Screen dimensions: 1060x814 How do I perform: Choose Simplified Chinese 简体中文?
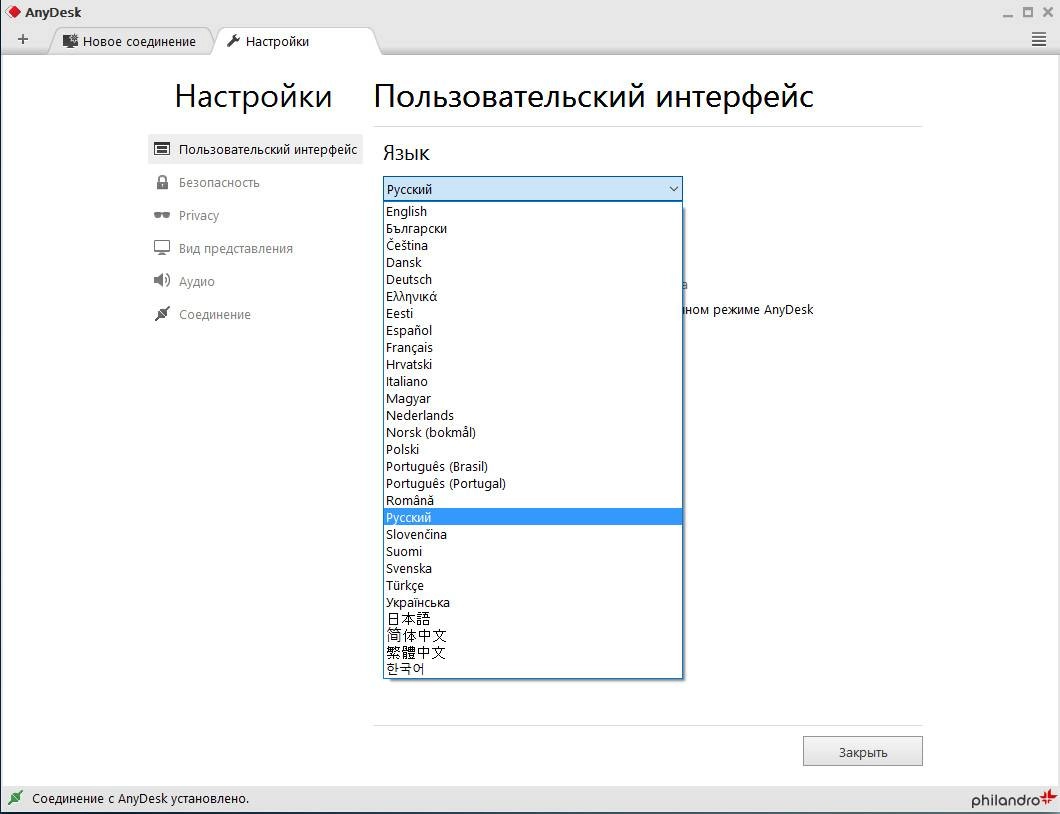tap(533, 636)
